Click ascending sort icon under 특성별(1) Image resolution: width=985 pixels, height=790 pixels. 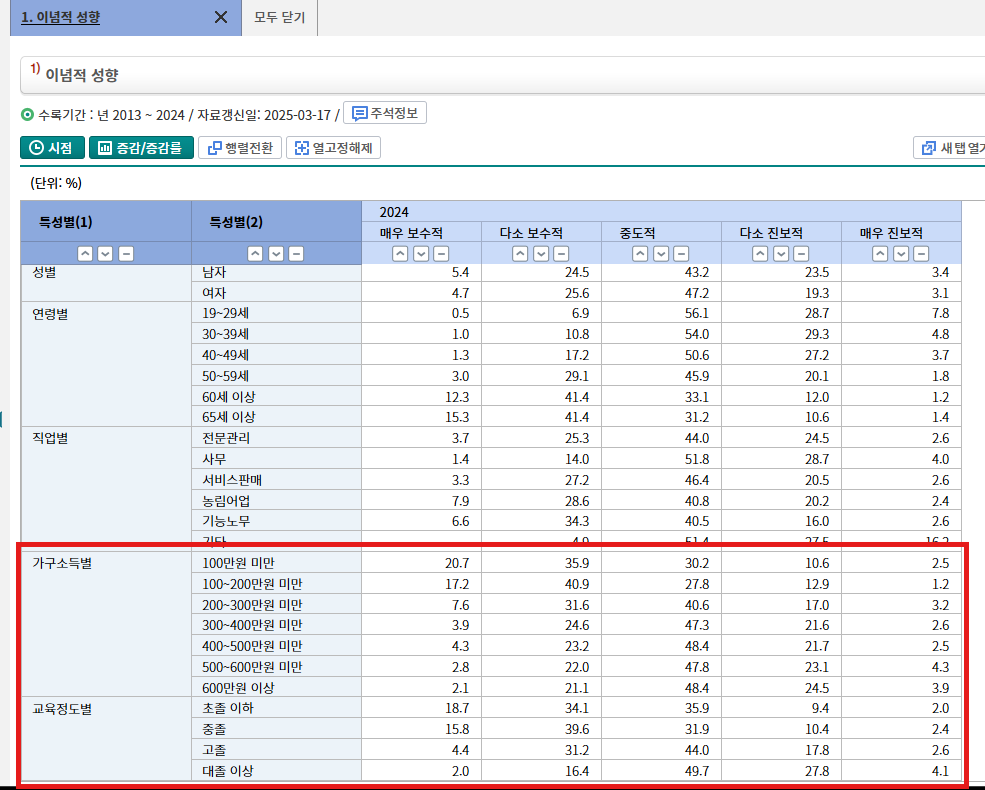(x=85, y=253)
